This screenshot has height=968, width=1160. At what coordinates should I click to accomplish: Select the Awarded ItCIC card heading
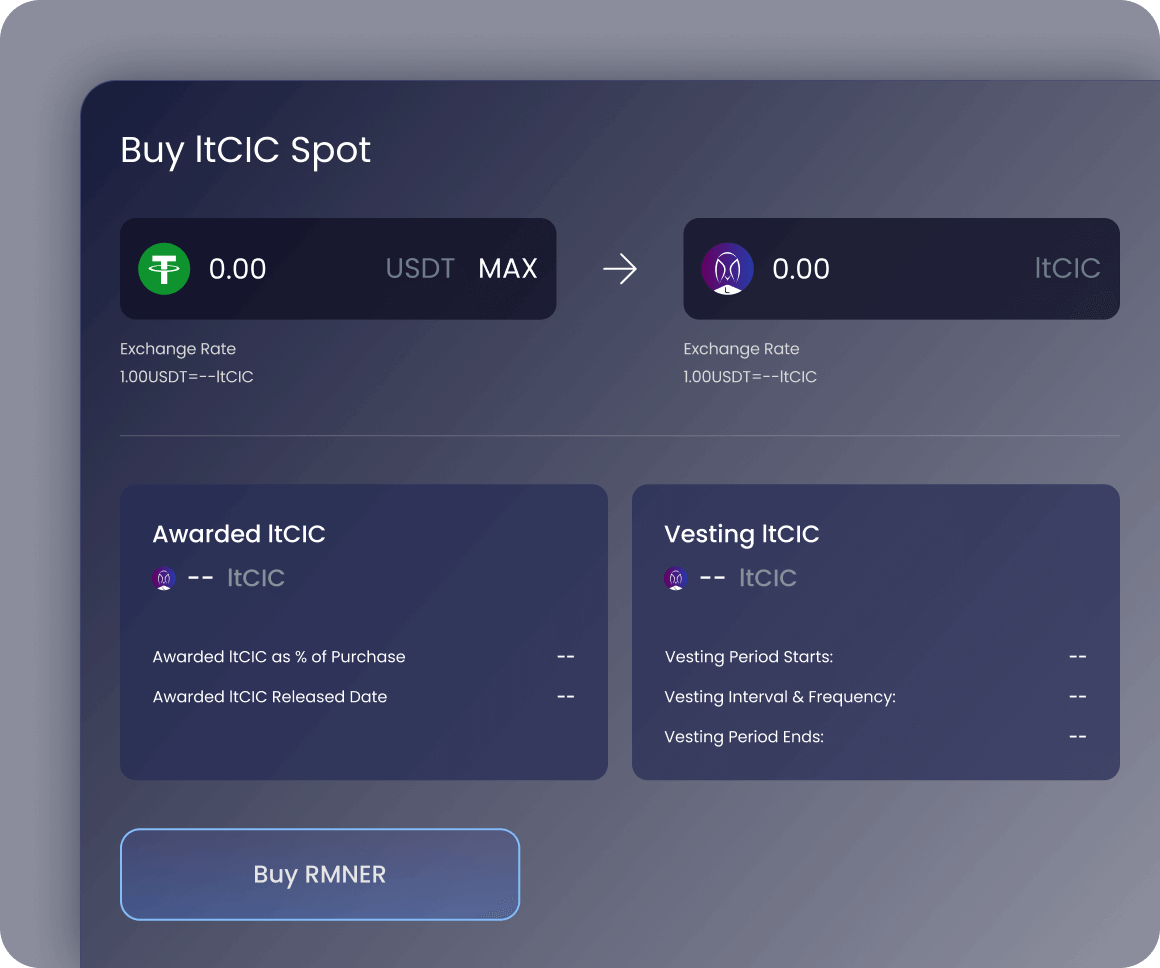(x=239, y=534)
